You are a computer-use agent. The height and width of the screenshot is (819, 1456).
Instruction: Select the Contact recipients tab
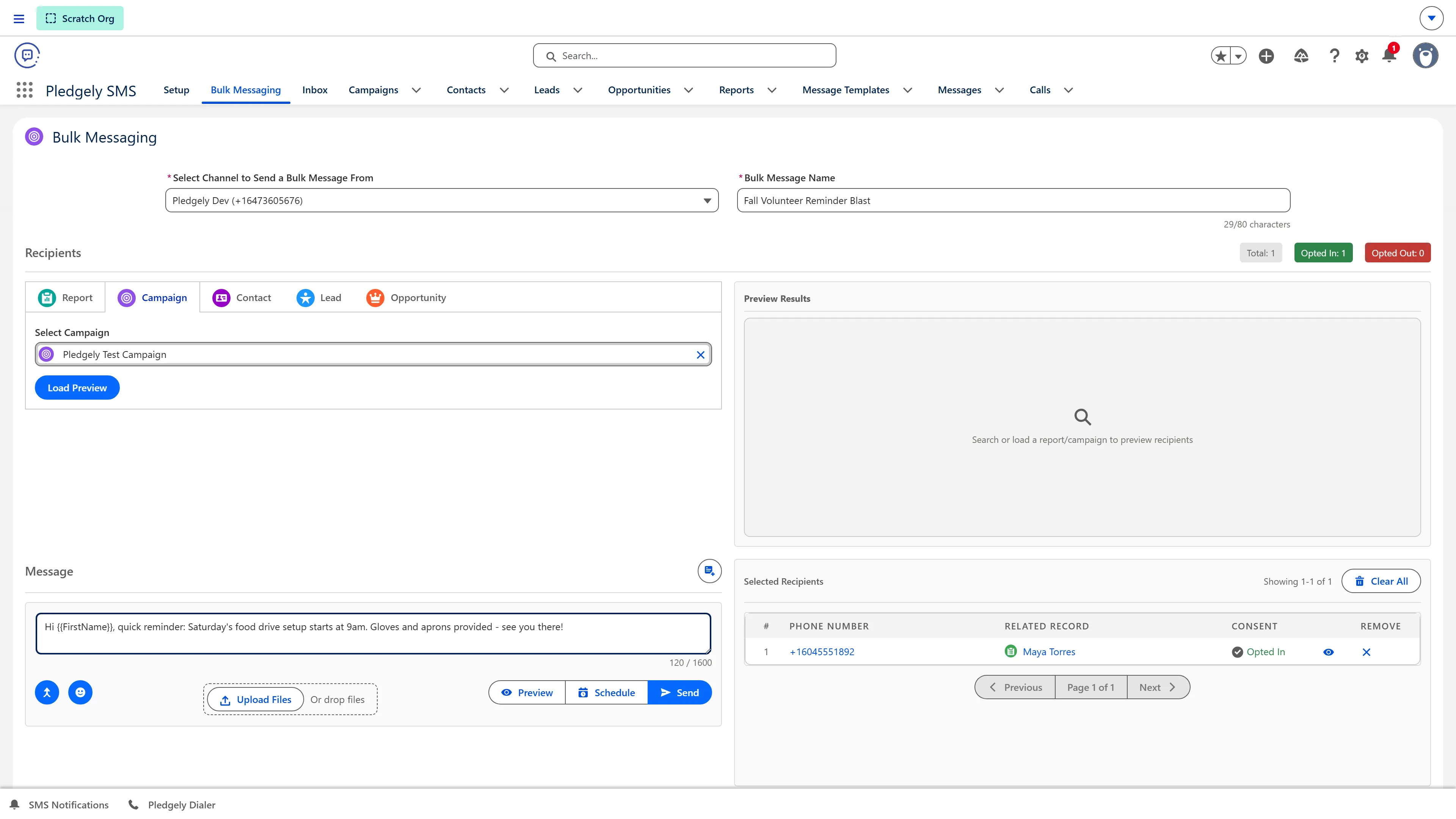tap(242, 298)
